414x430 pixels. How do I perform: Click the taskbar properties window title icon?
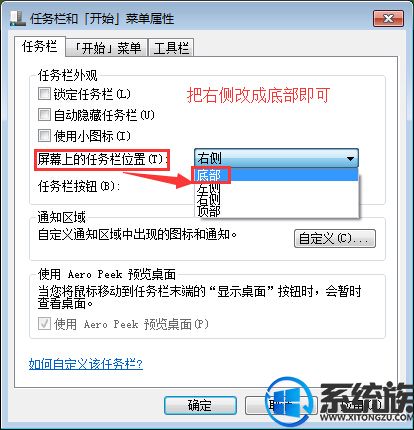pyautogui.click(x=18, y=18)
